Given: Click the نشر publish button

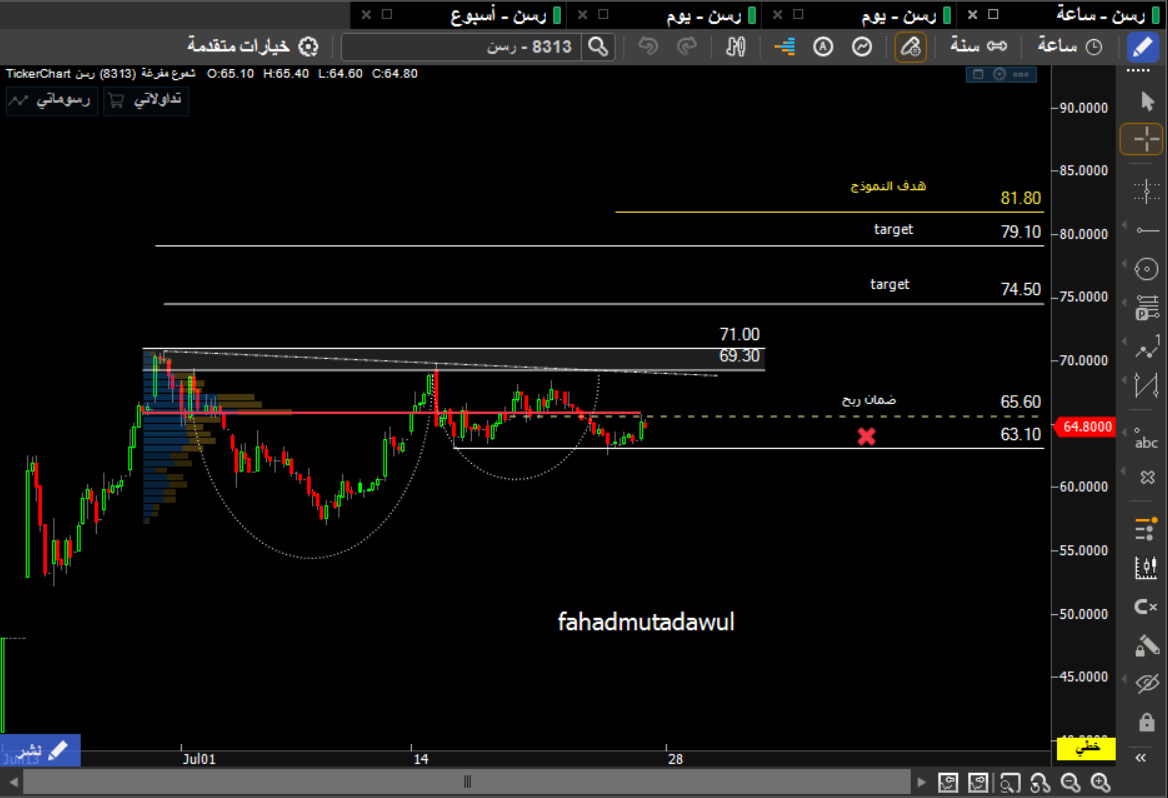Looking at the screenshot, I should point(40,750).
